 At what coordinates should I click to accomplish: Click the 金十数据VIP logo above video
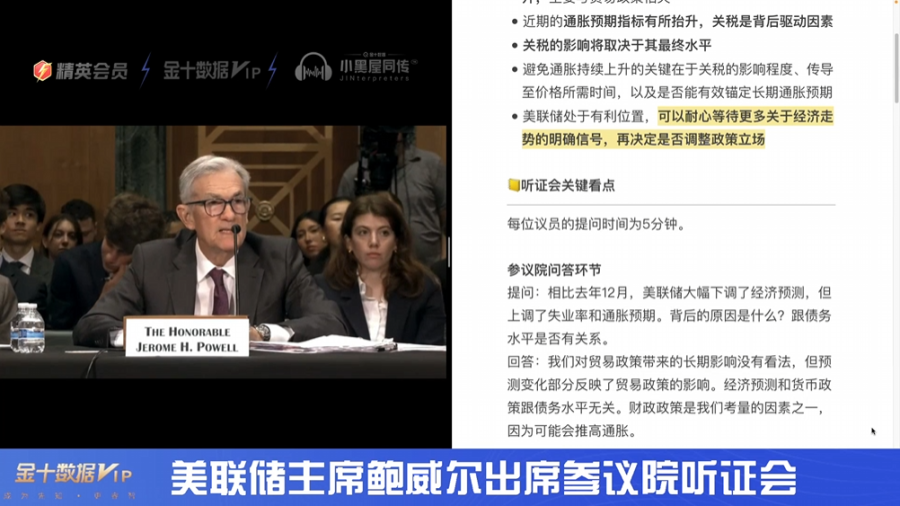(x=212, y=71)
